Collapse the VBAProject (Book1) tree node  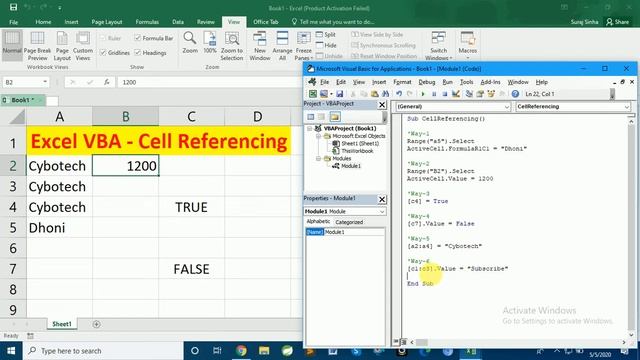tap(310, 129)
